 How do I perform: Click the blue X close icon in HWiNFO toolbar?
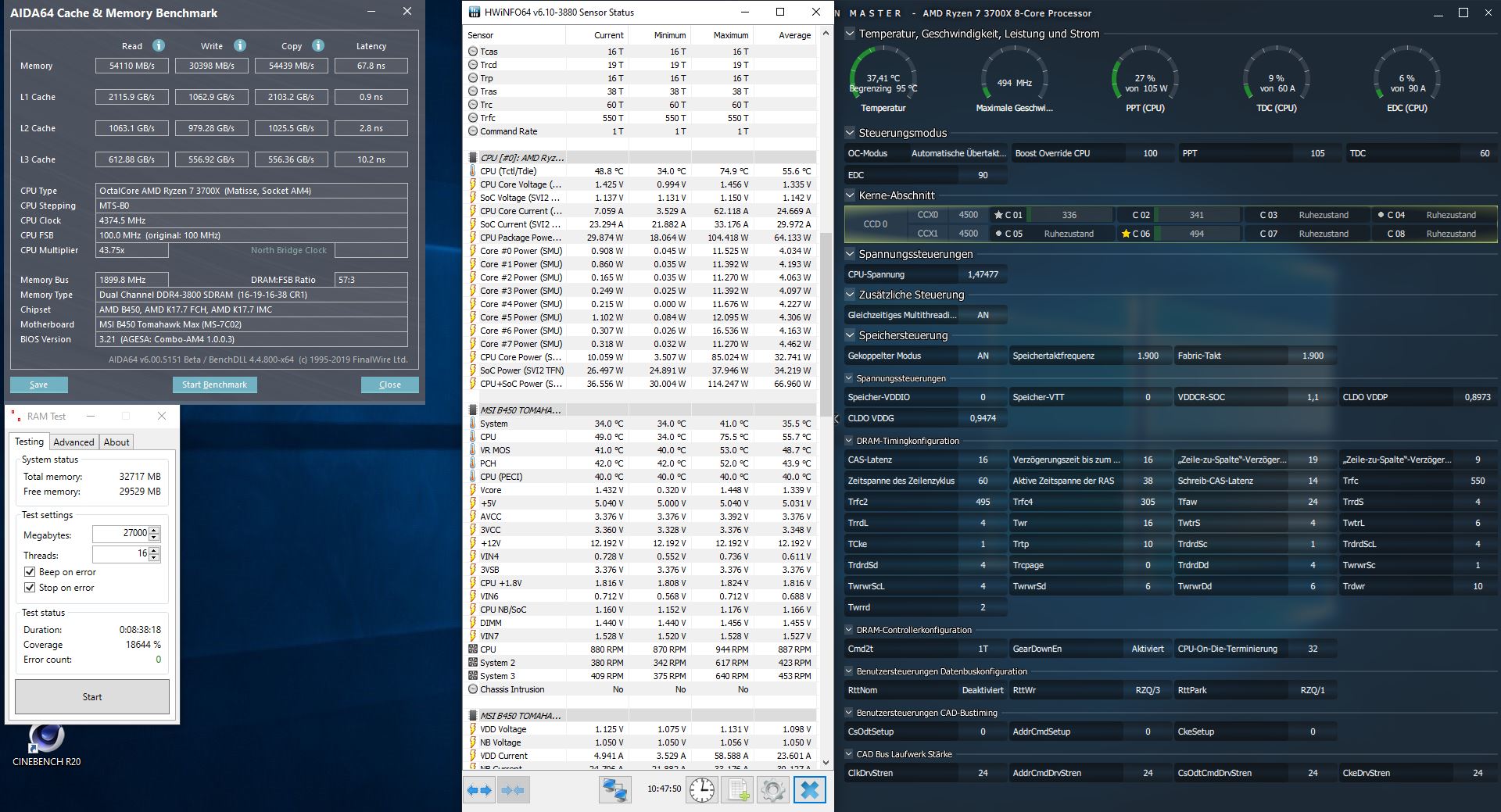tap(810, 790)
